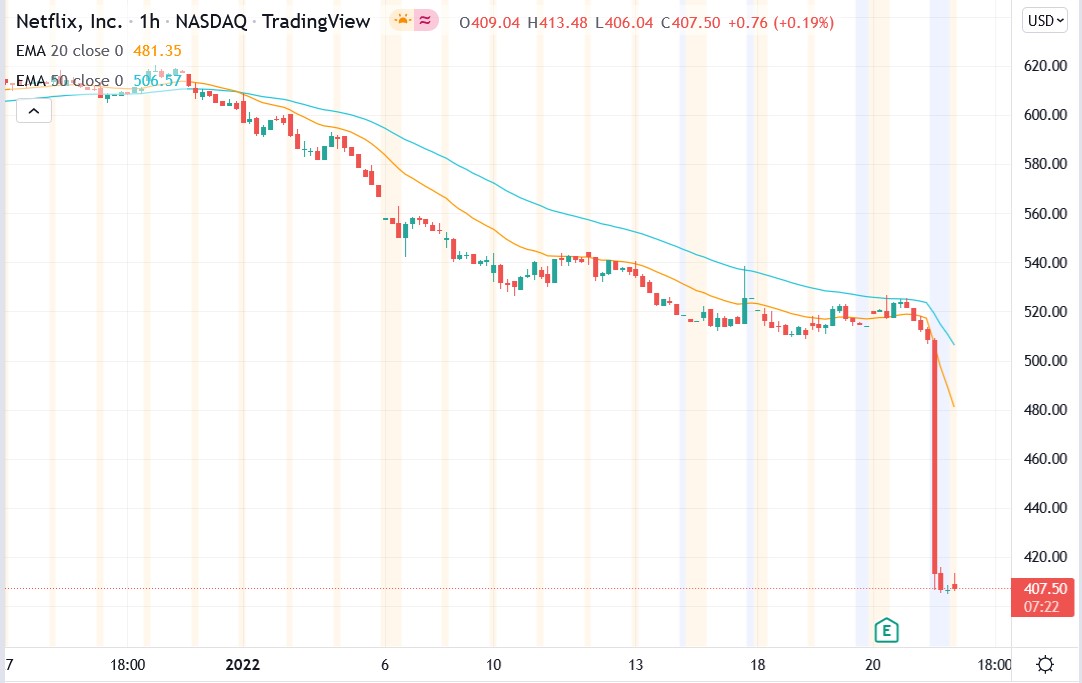Click the Earnings marker on the timeline
Screen dimensions: 1082x683
point(886,630)
